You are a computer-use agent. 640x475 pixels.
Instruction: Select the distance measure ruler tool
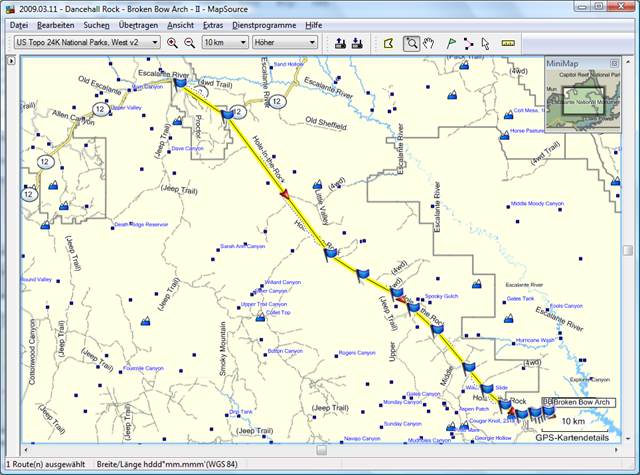click(x=508, y=43)
